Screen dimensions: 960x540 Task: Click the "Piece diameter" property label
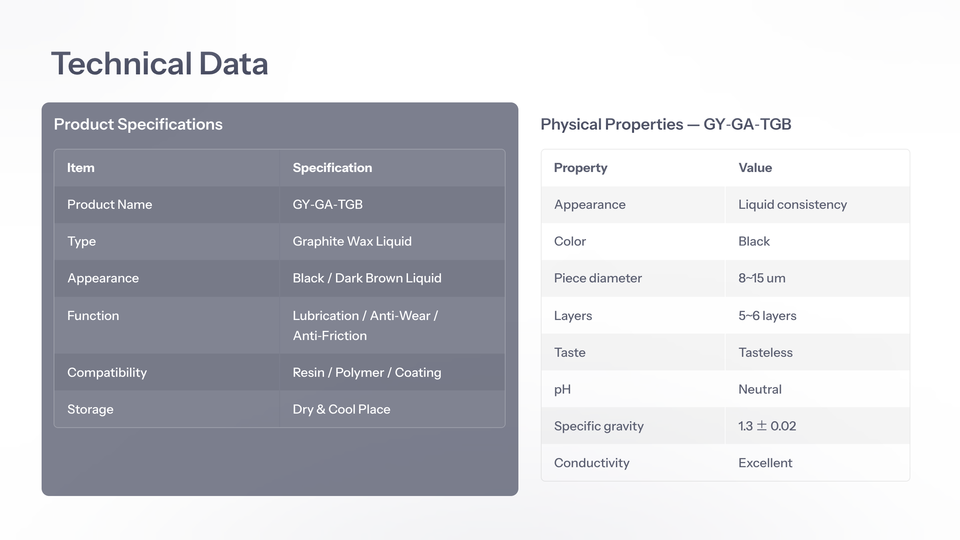pyautogui.click(x=598, y=278)
